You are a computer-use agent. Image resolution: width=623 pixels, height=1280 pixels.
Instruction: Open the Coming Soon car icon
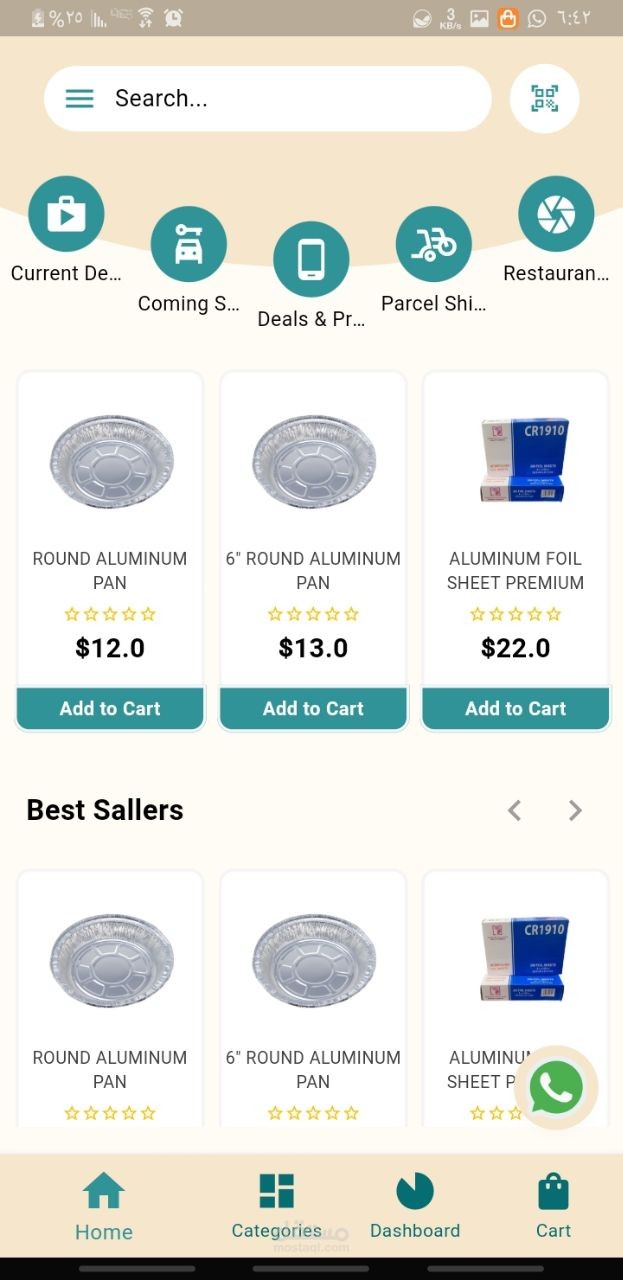point(189,244)
